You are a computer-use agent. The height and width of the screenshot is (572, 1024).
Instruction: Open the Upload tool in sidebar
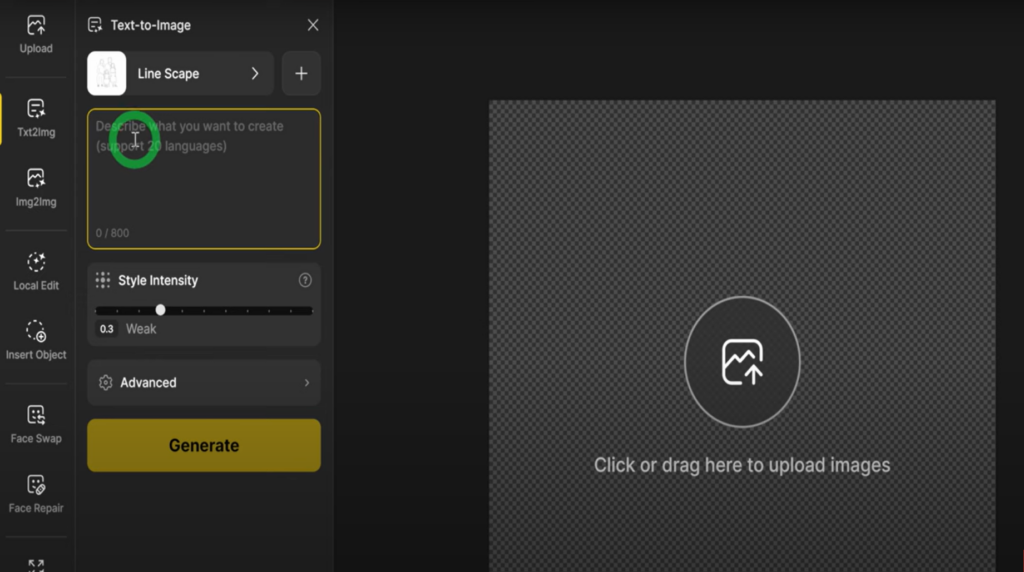coord(36,34)
